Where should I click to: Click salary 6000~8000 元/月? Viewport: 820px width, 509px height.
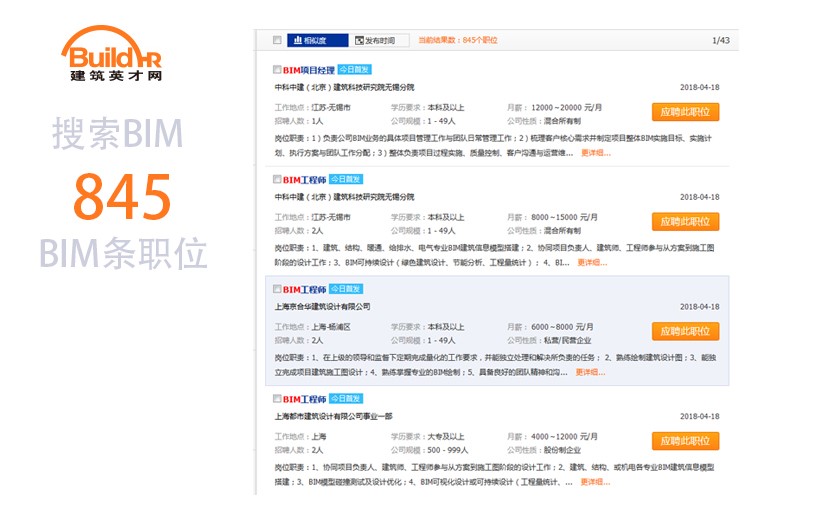[562, 327]
